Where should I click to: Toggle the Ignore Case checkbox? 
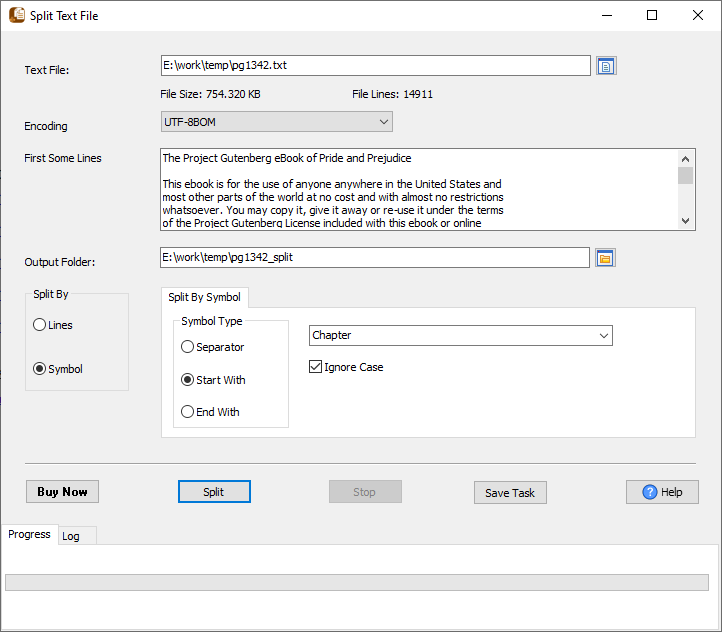316,367
